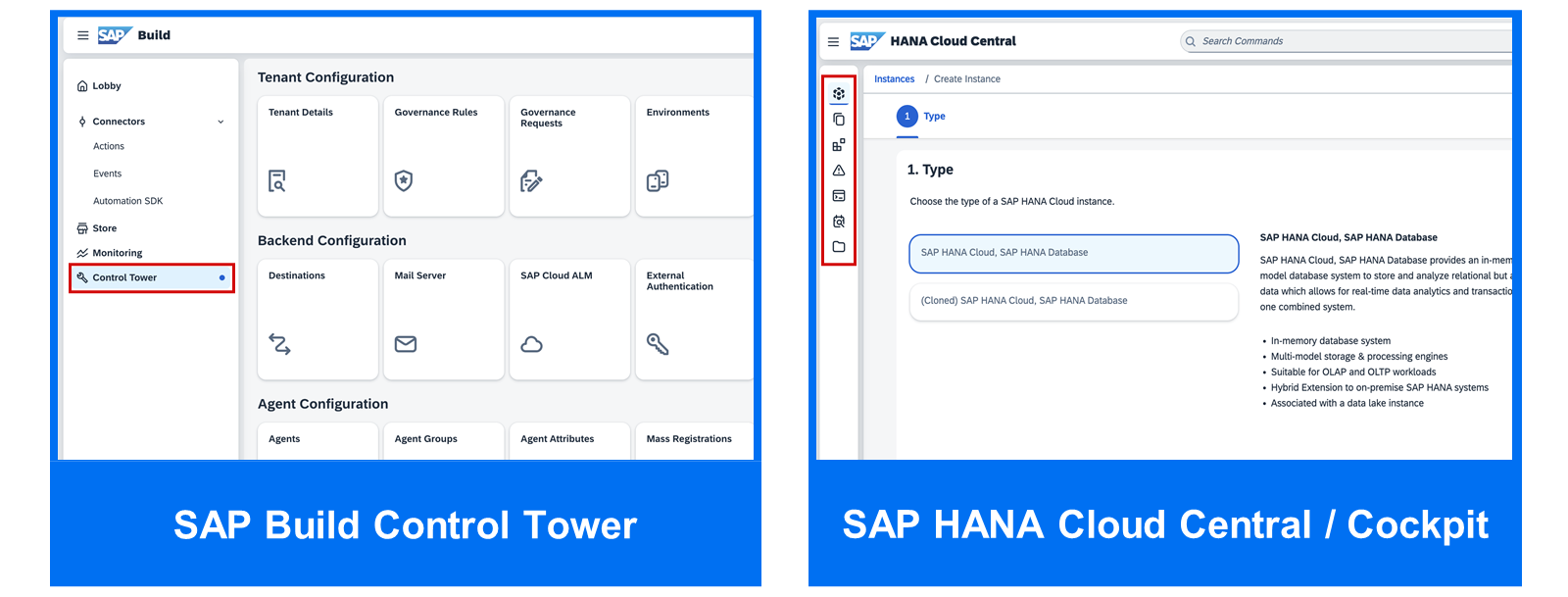Click the Monitoring chart icon
This screenshot has height=597, width=1568.
[x=82, y=253]
